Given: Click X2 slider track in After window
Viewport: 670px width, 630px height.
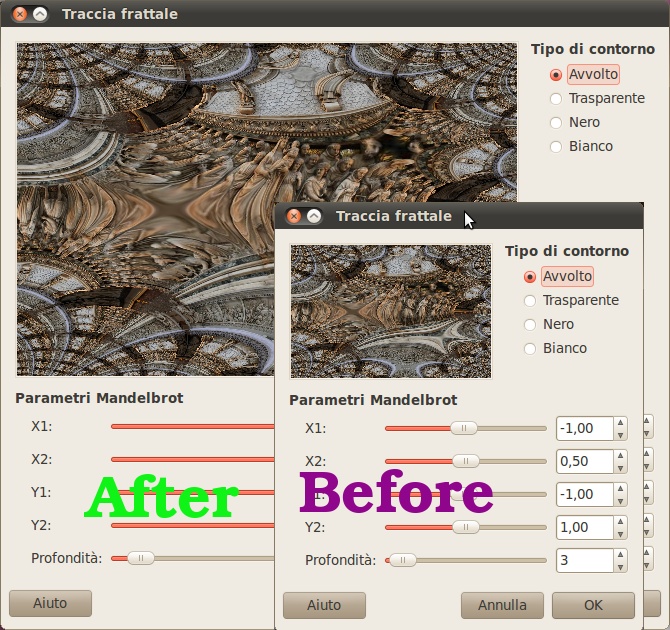Looking at the screenshot, I should 192,459.
